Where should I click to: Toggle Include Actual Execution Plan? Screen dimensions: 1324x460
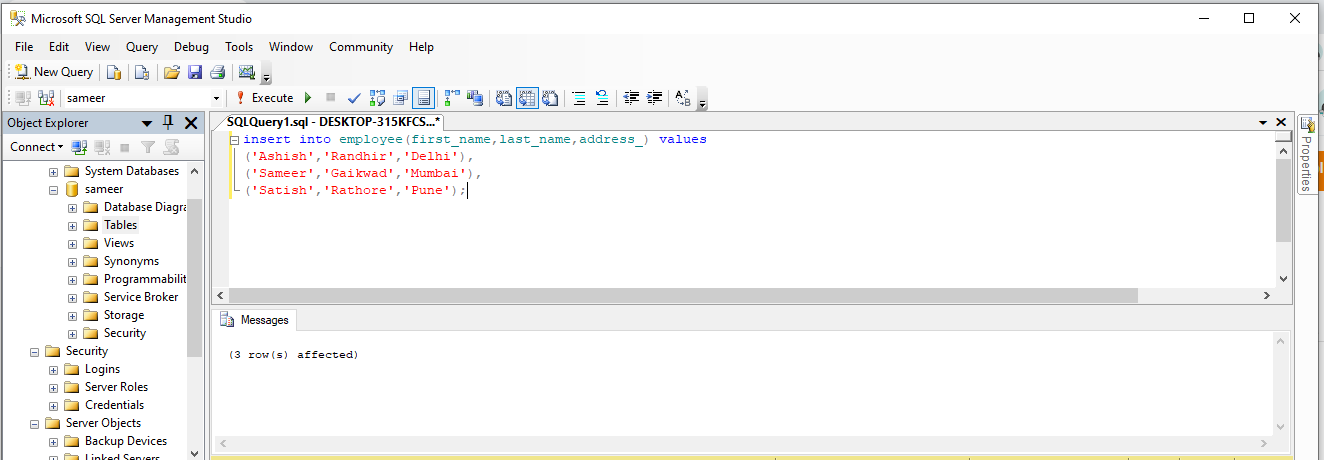pyautogui.click(x=452, y=98)
